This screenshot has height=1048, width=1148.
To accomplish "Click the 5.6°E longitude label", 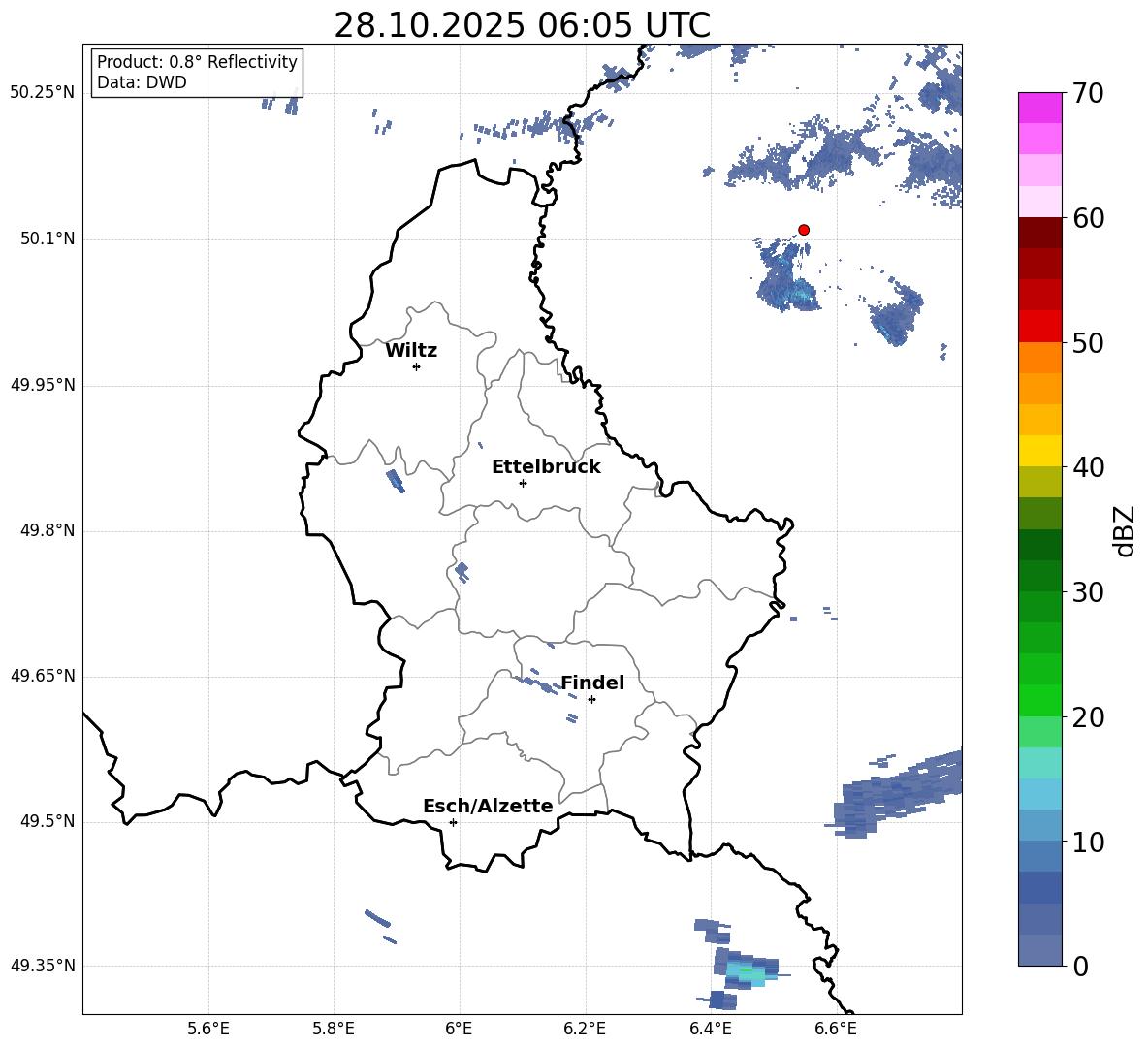I will pyautogui.click(x=208, y=1029).
